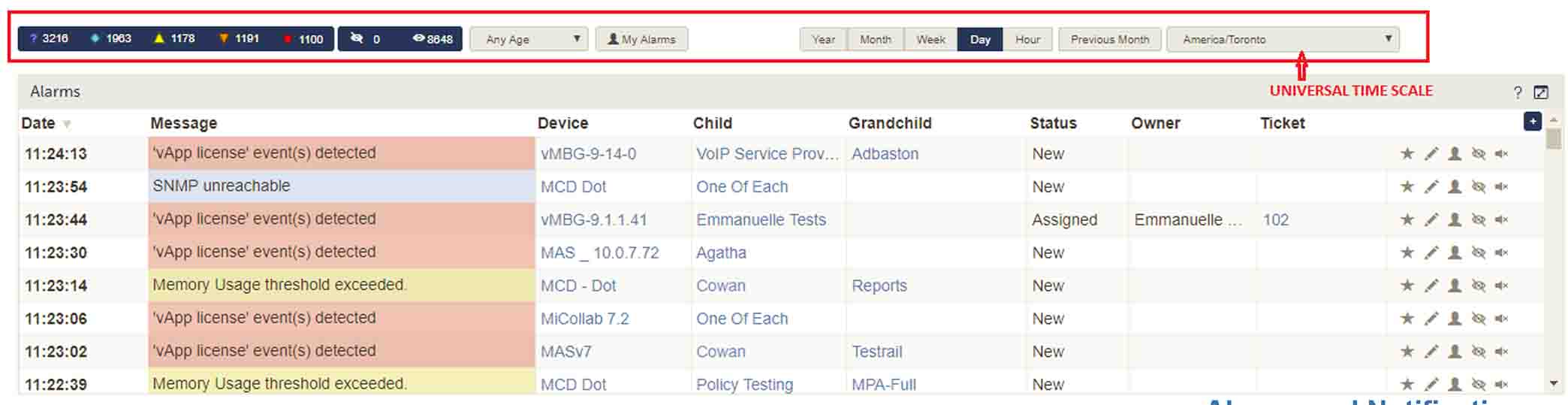
Task: Click the pencil edit icon for SNMP unreachable alarm
Action: [1431, 187]
